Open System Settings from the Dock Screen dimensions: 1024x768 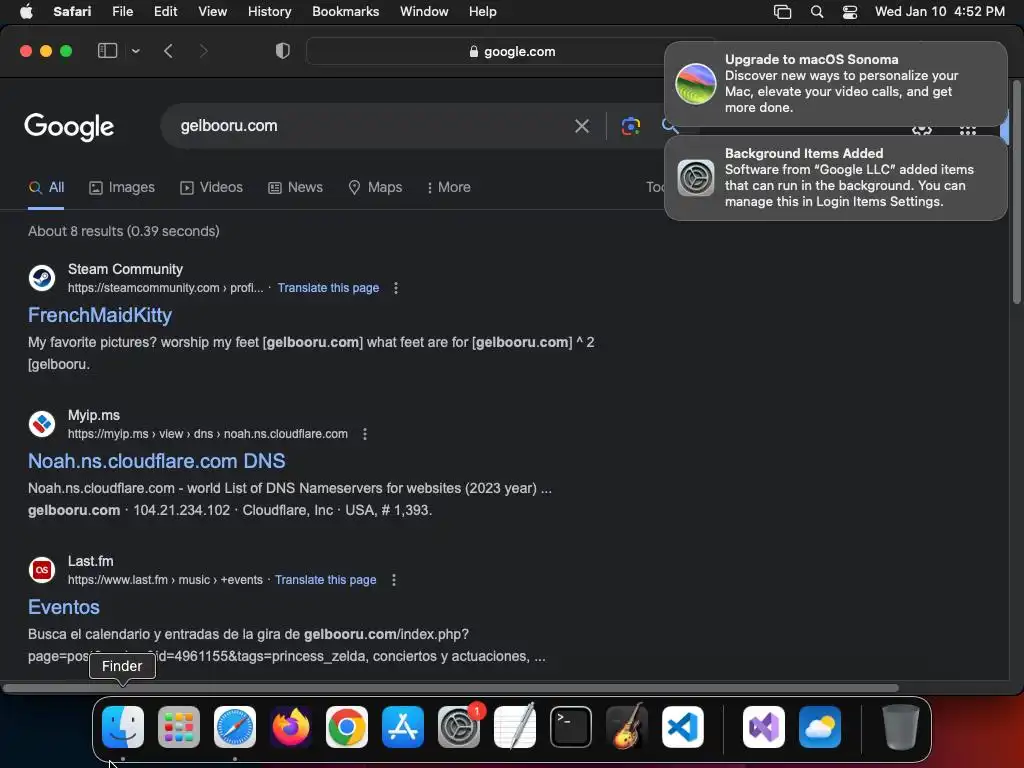pyautogui.click(x=458, y=726)
